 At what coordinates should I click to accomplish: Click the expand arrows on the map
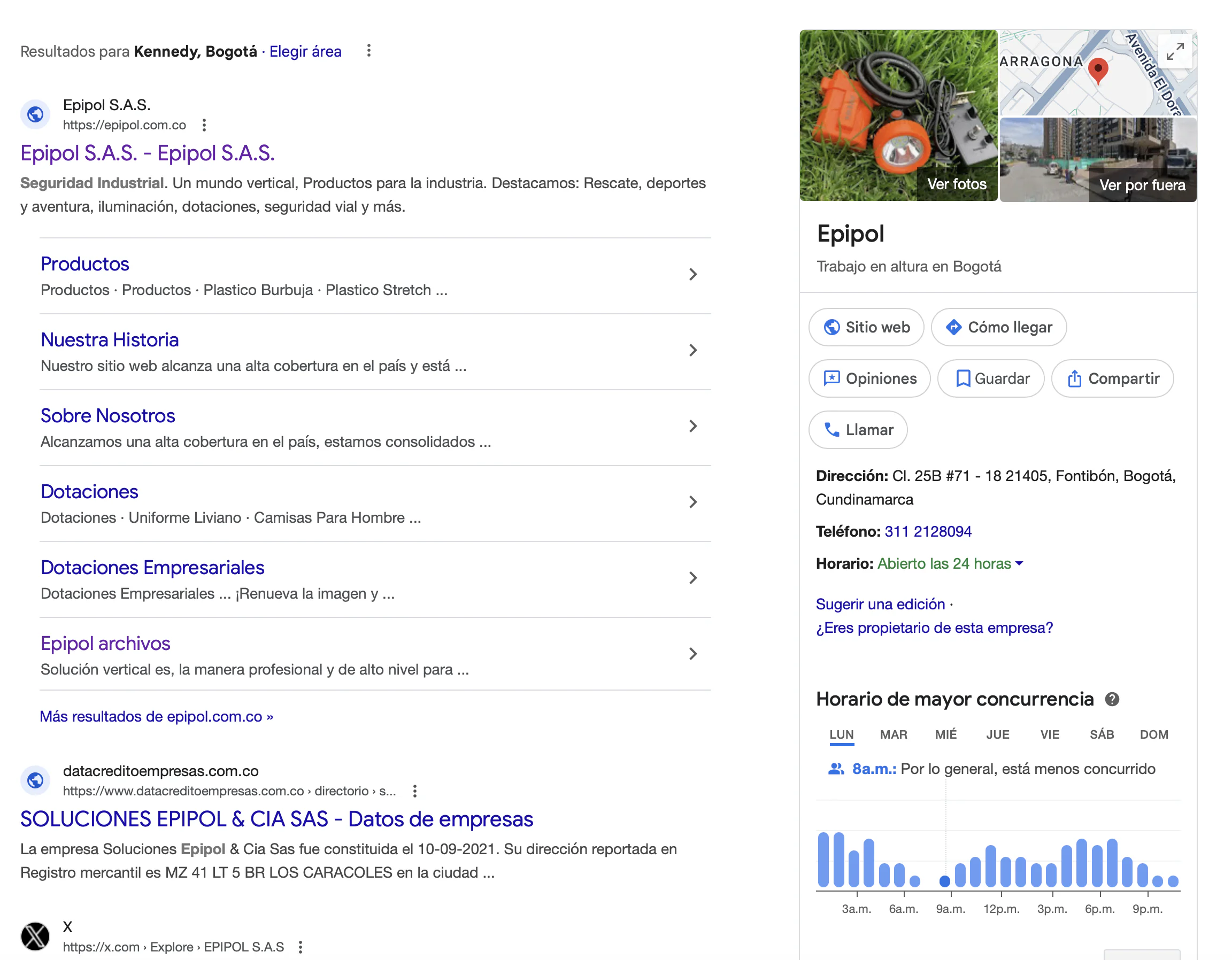coord(1177,52)
